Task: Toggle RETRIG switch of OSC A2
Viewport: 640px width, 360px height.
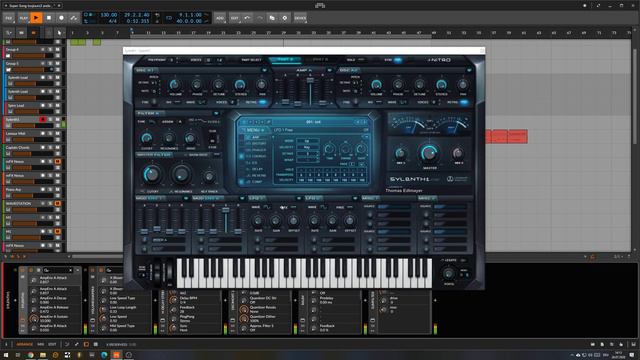Action: [x=464, y=102]
